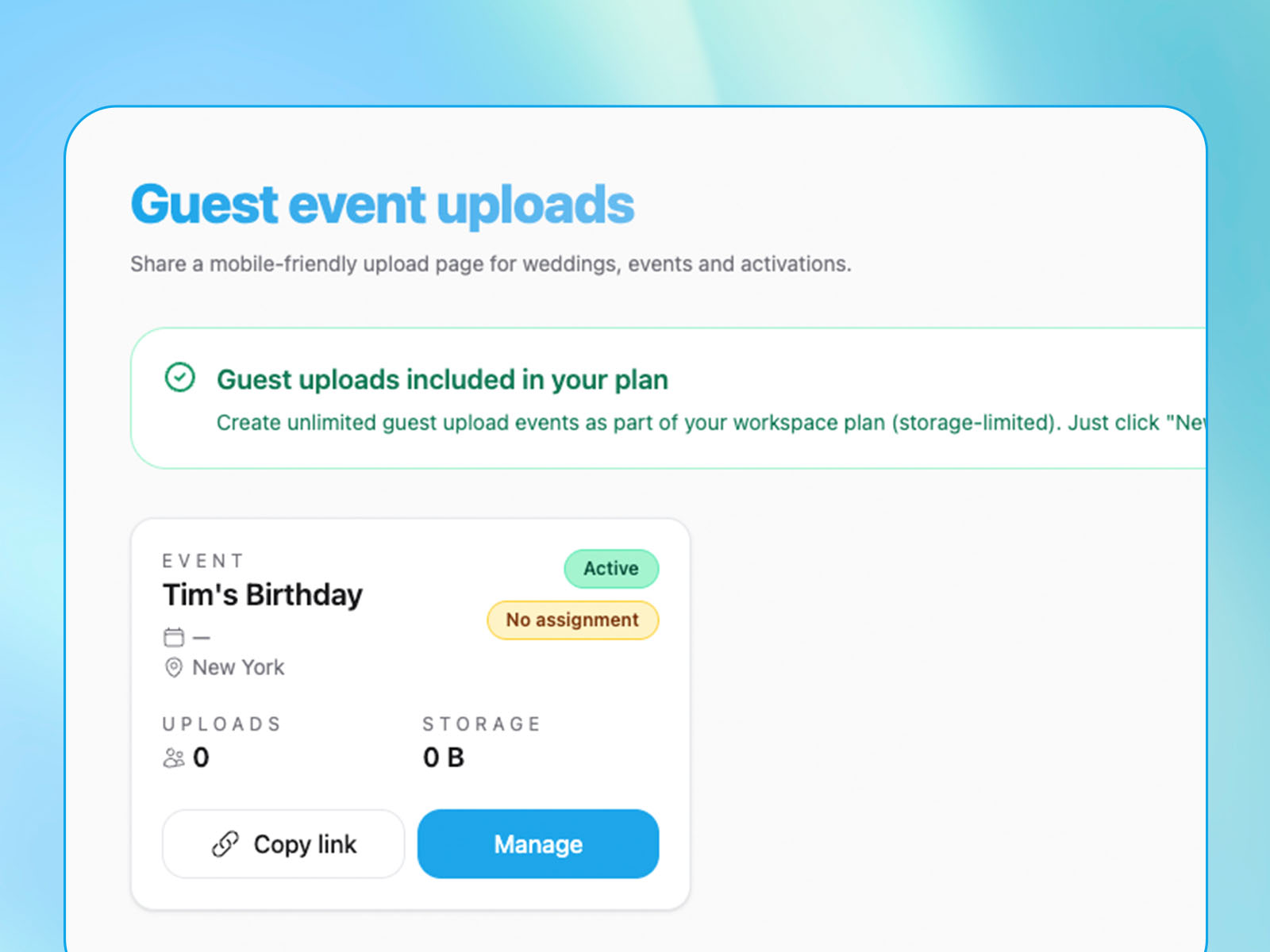Click the location pin icon next to New York
This screenshot has width=1270, height=952.
pyautogui.click(x=173, y=668)
